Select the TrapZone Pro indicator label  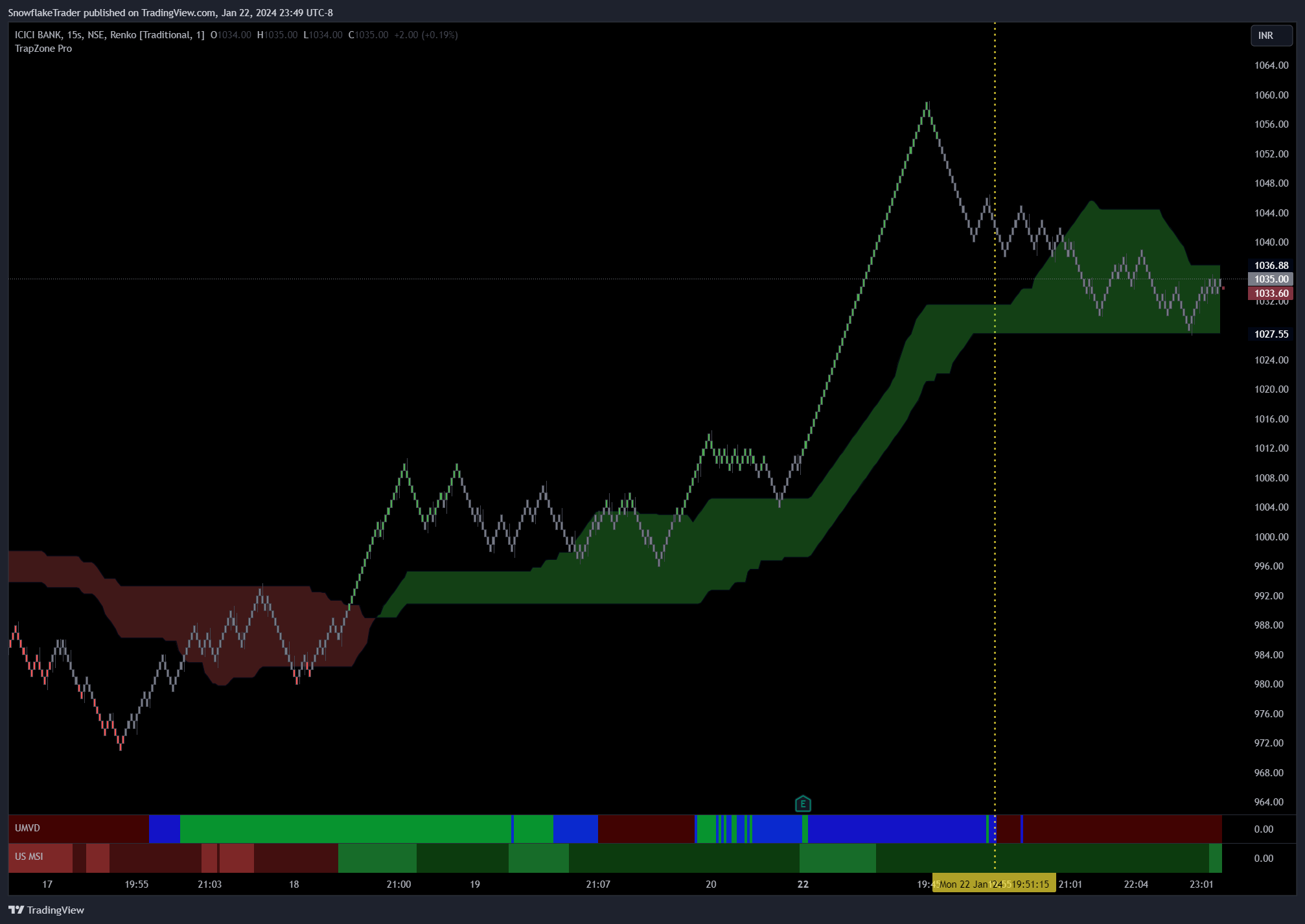pyautogui.click(x=43, y=49)
